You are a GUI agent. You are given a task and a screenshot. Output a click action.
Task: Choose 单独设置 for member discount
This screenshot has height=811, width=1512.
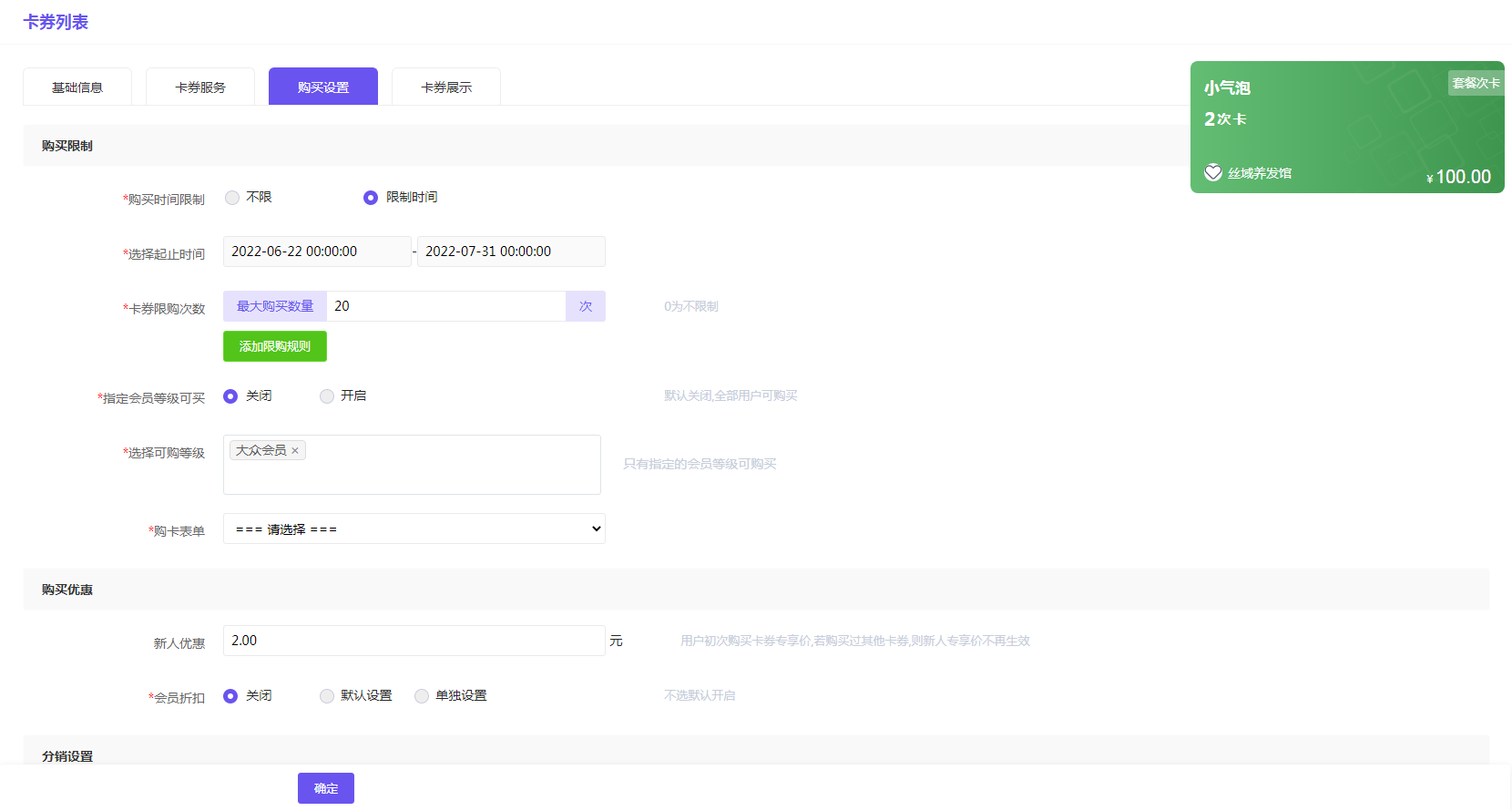point(422,696)
